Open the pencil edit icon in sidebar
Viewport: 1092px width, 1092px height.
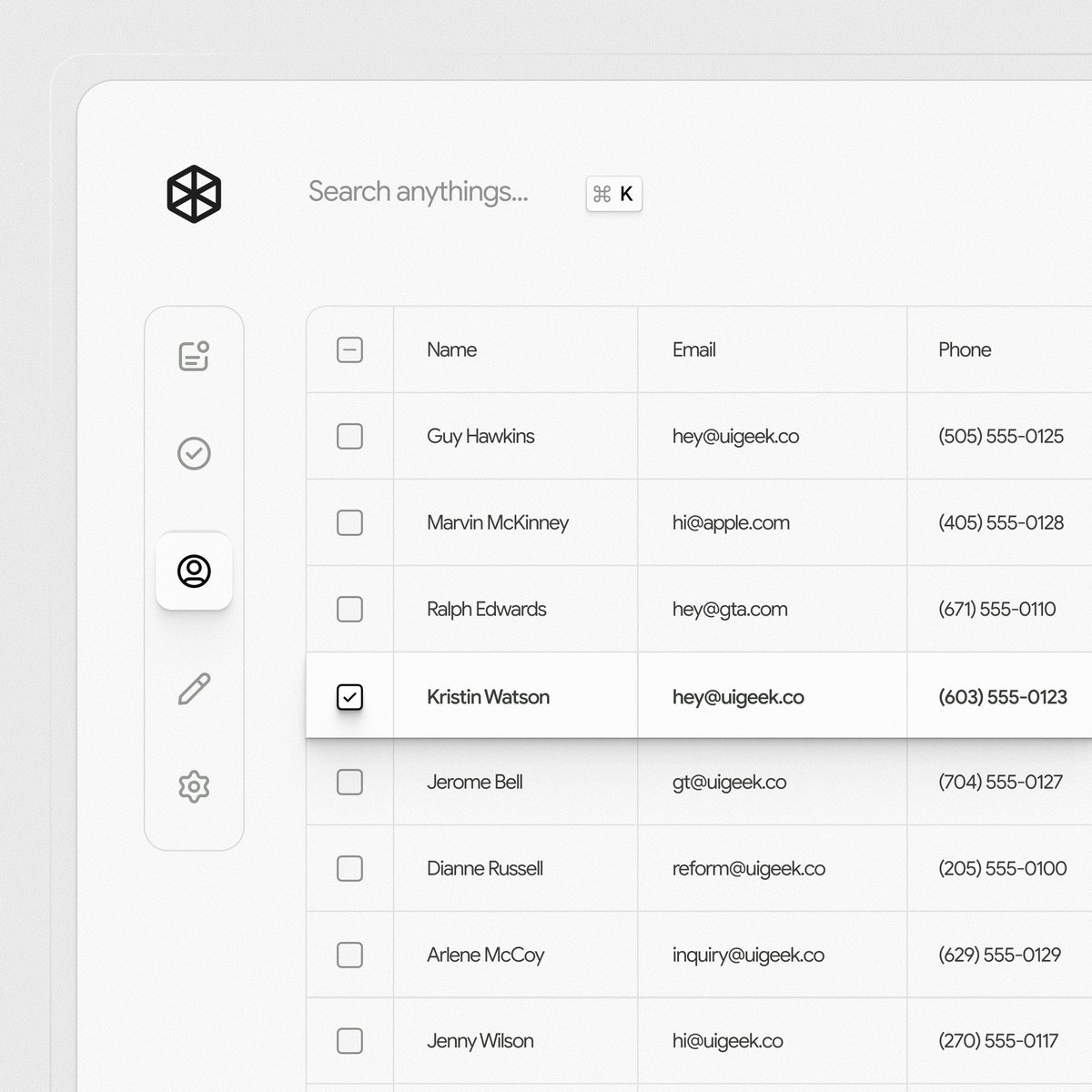[194, 689]
